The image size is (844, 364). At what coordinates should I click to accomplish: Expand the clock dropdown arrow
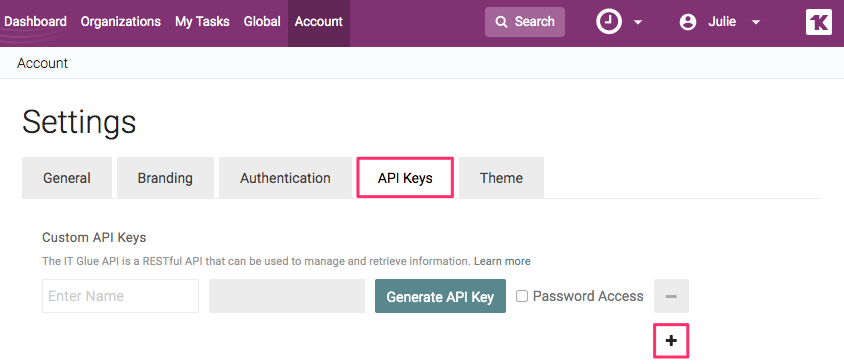click(x=638, y=23)
